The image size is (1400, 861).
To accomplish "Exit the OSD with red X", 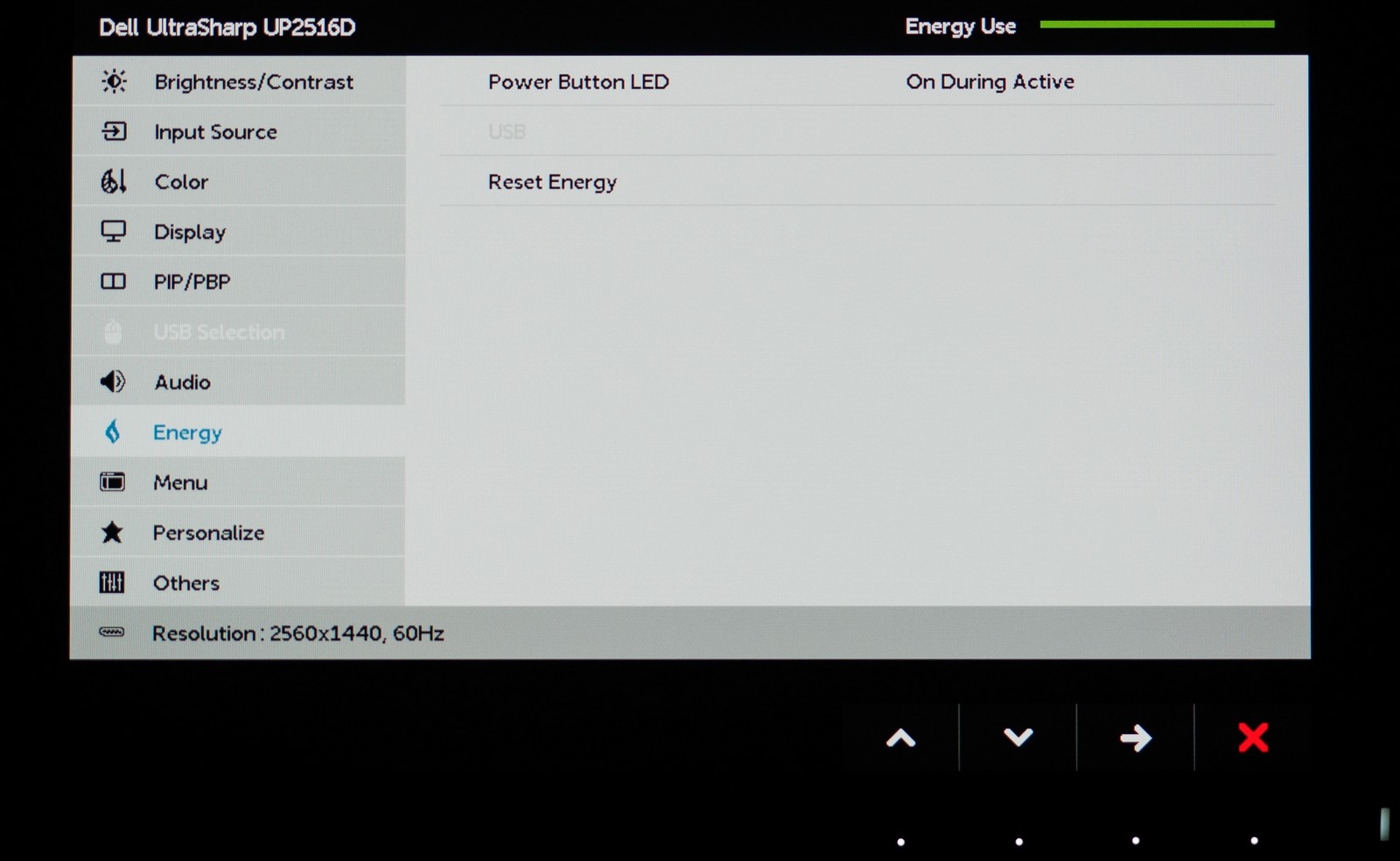I will pyautogui.click(x=1253, y=738).
